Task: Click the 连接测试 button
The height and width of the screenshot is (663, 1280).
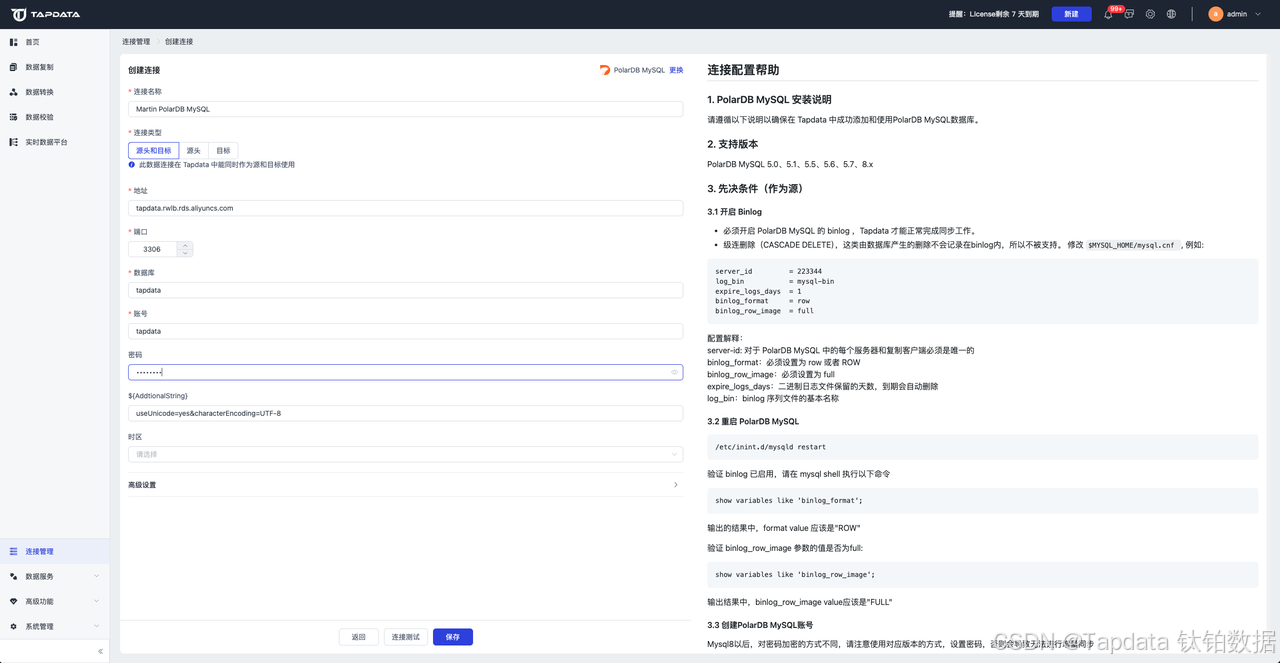Action: point(406,637)
